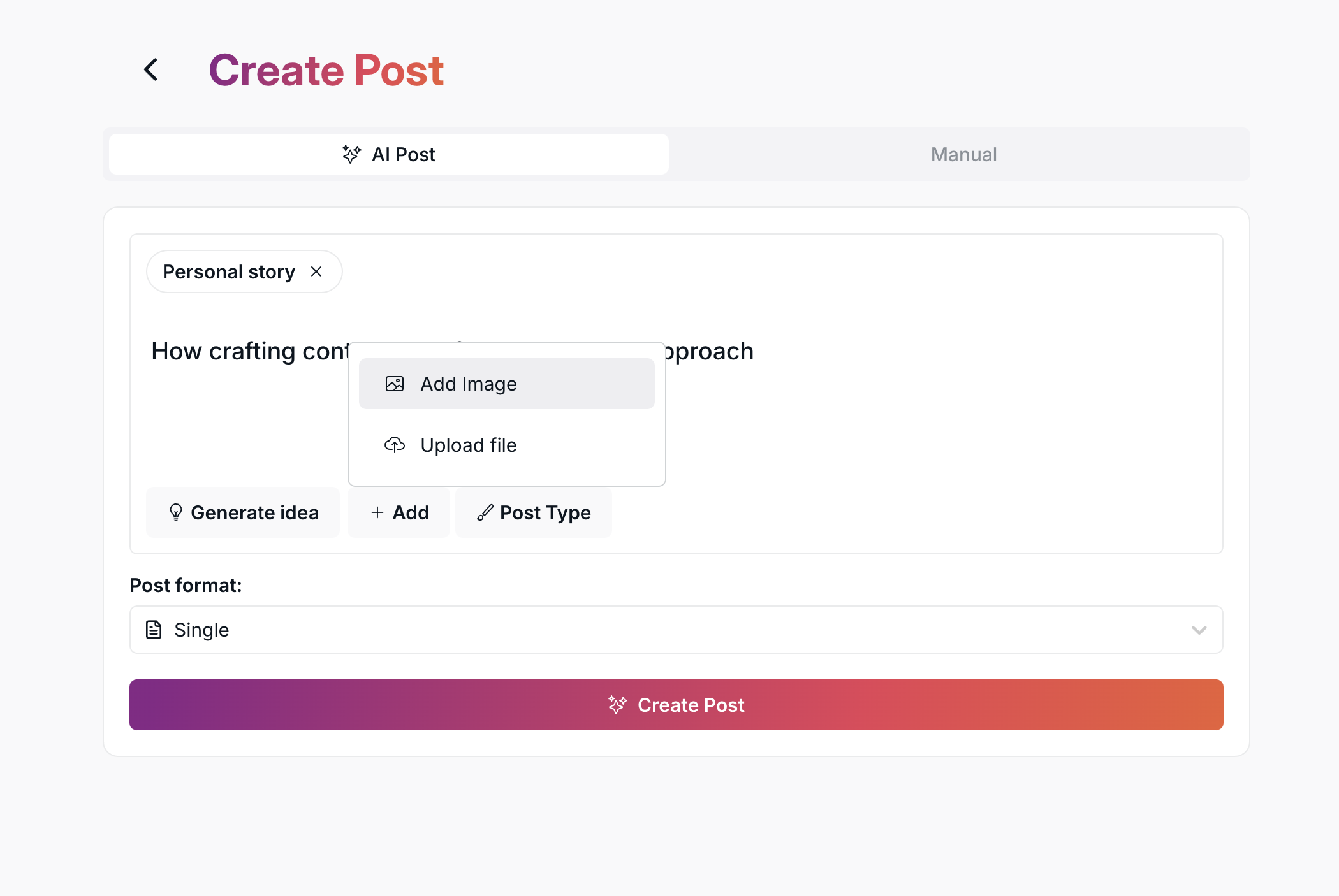Click the image icon beside Add Image
This screenshot has width=1339, height=896.
pyautogui.click(x=395, y=384)
